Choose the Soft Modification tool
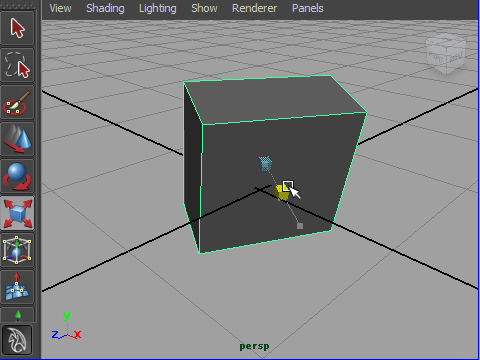 tap(17, 287)
